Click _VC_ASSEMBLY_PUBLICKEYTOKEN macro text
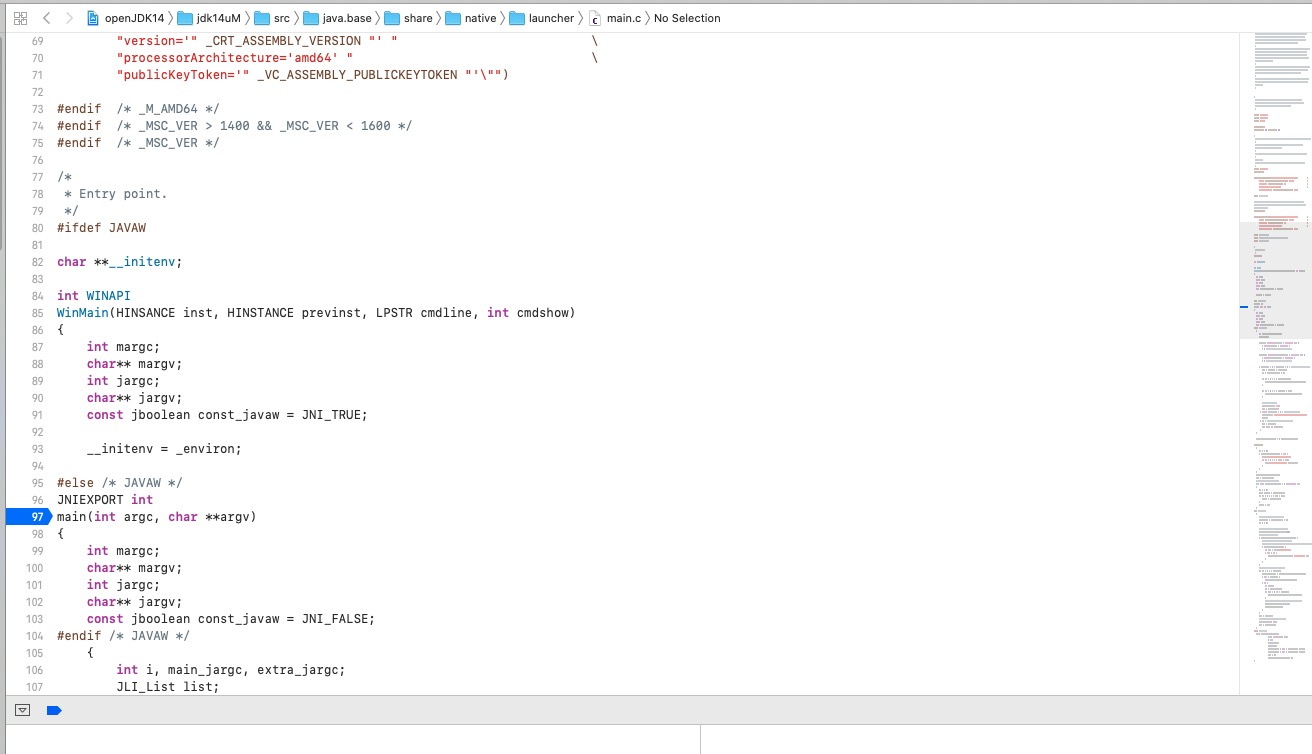This screenshot has height=754, width=1312. coord(356,75)
